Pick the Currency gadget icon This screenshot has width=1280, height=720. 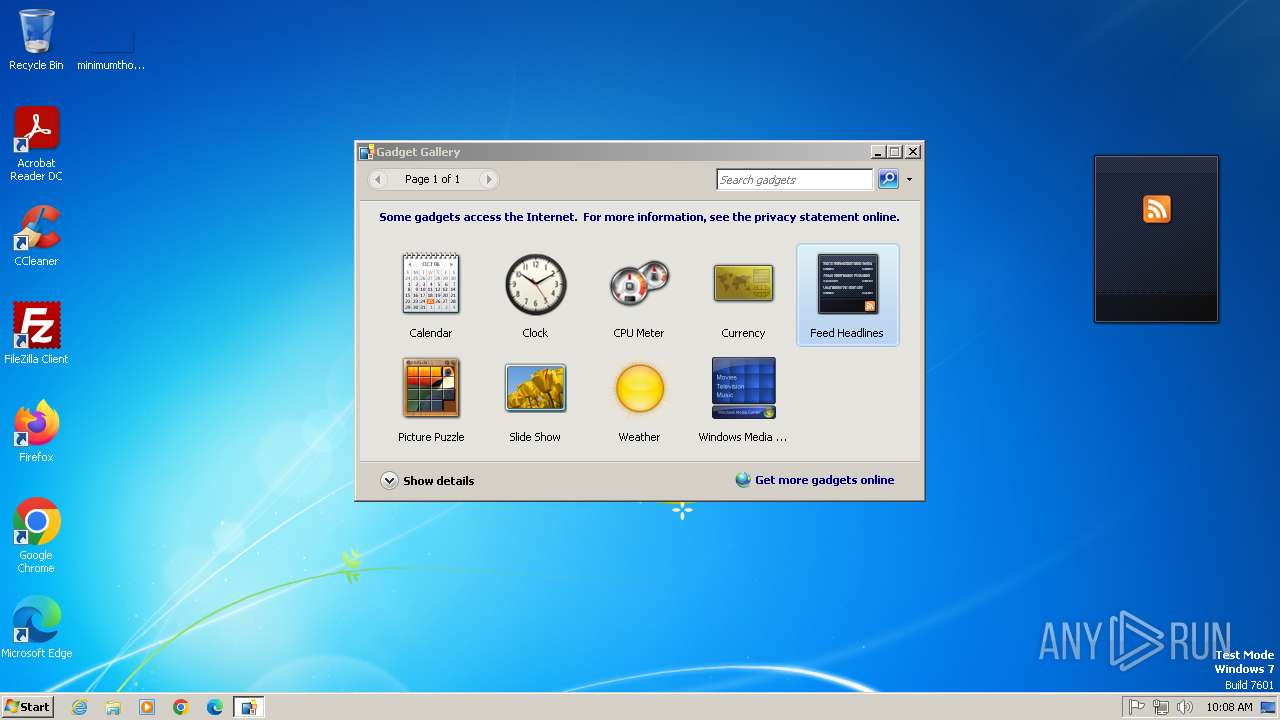click(743, 284)
